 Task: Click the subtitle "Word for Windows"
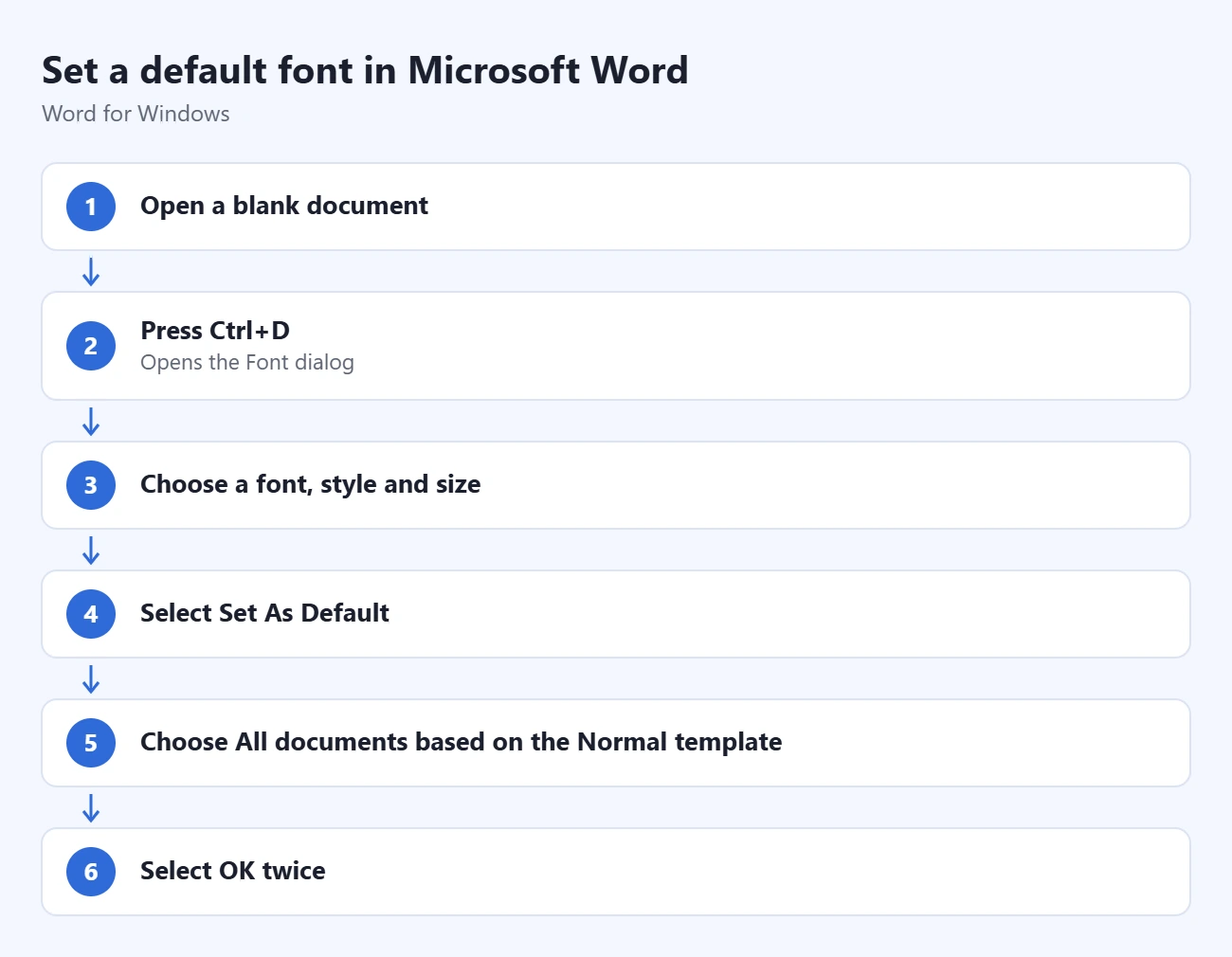(x=136, y=114)
